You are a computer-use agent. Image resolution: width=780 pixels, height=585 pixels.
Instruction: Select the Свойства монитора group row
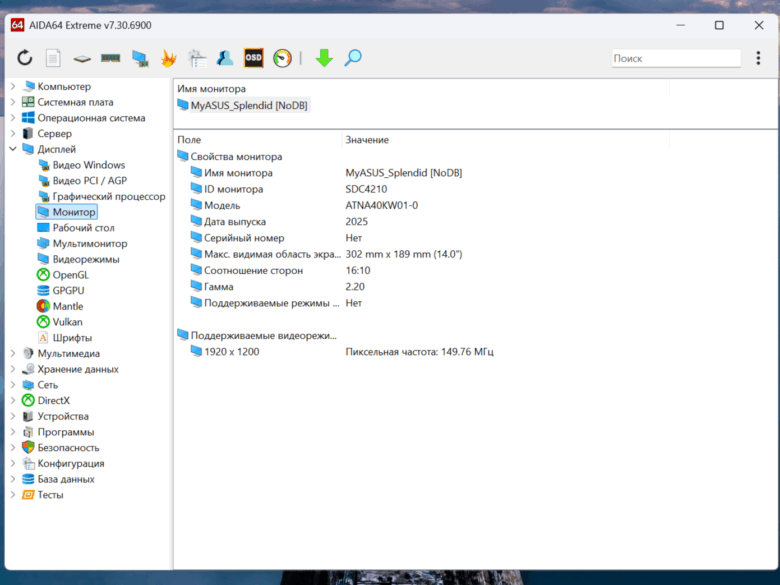point(230,157)
